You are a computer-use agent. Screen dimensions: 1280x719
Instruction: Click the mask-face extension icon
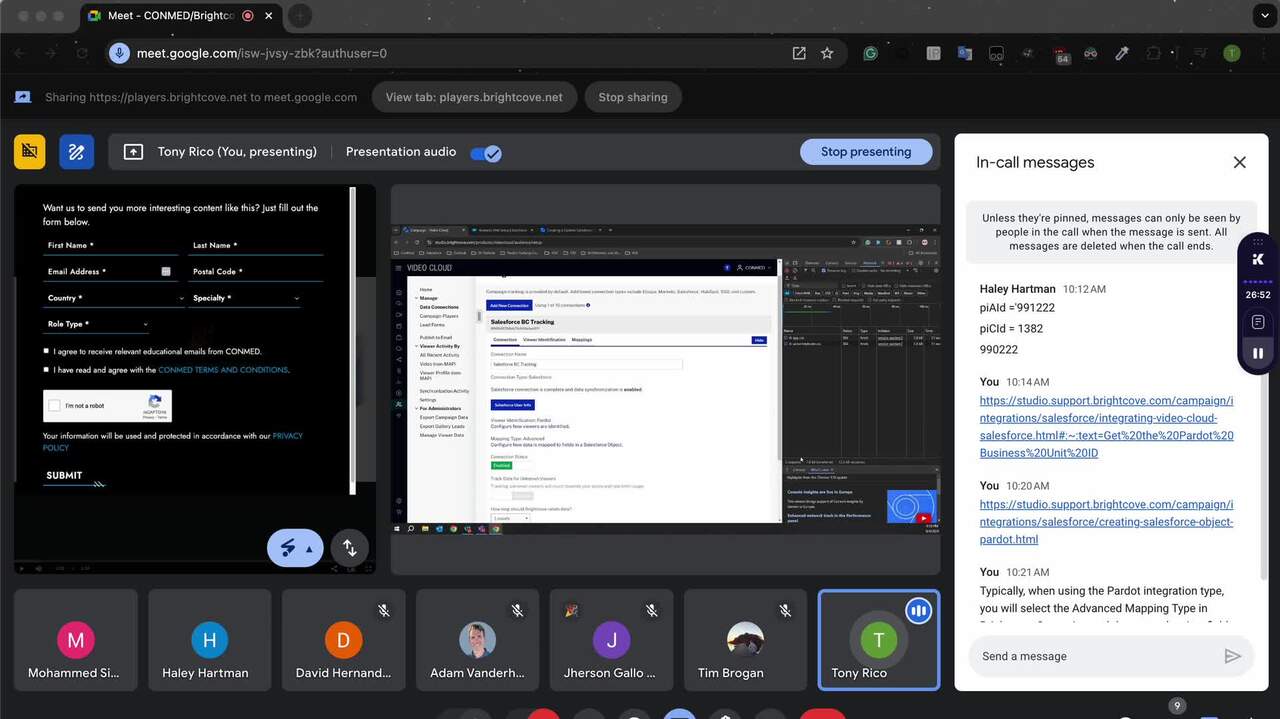[x=1091, y=54]
